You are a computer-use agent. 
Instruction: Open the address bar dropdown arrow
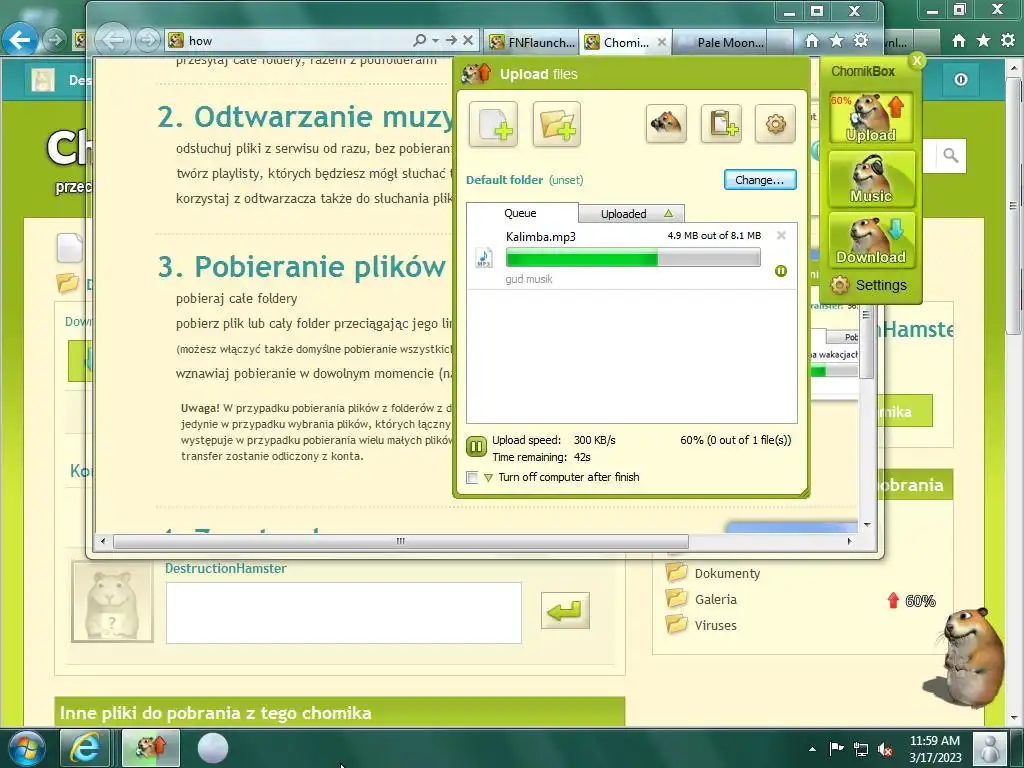pyautogui.click(x=435, y=40)
